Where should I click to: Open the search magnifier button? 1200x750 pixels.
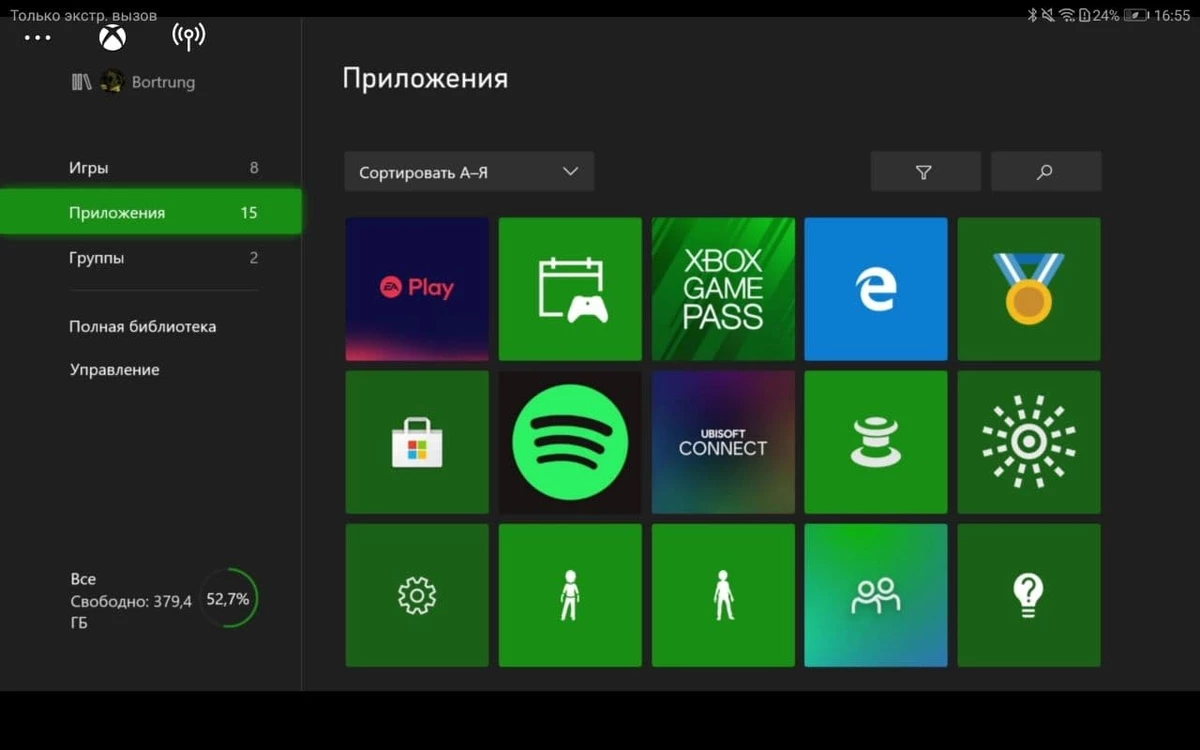pos(1046,172)
